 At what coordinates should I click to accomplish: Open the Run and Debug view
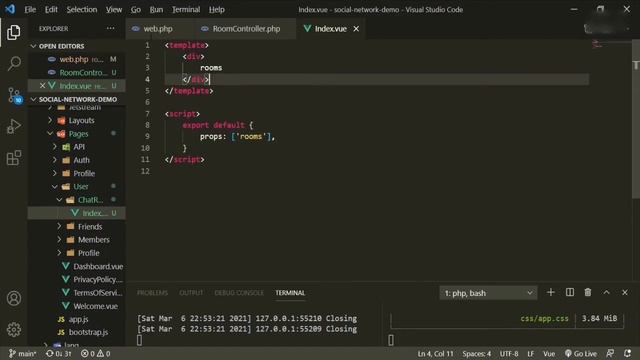13,126
